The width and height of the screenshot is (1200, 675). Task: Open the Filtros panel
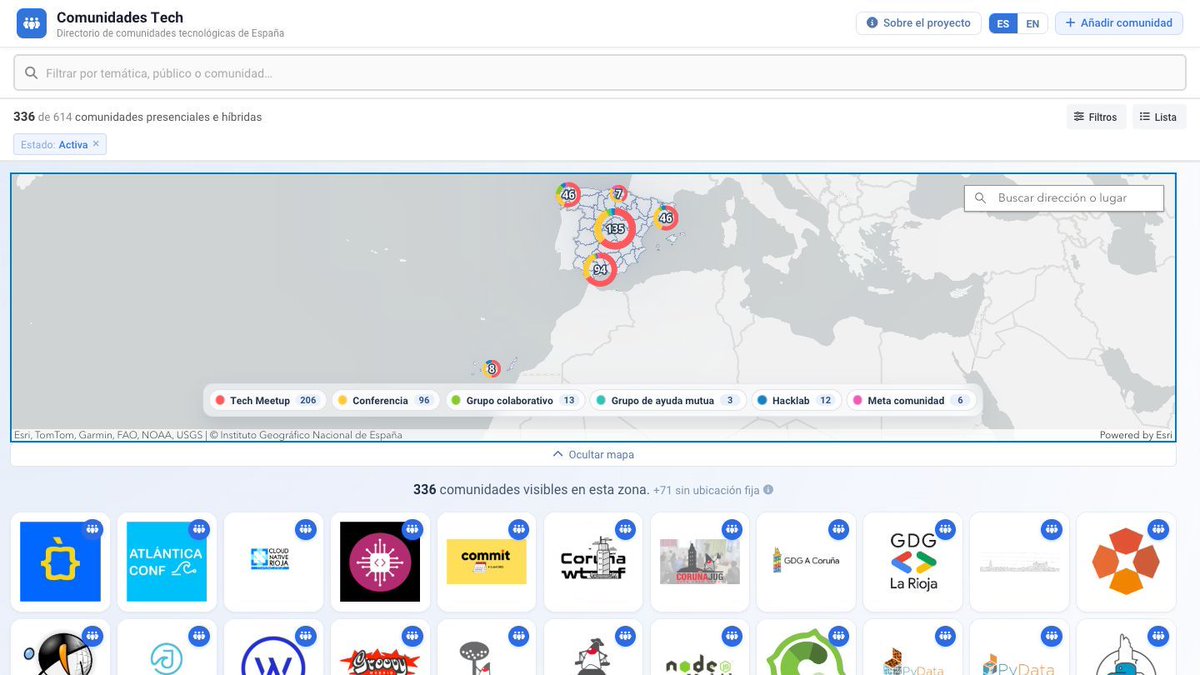coord(1096,117)
